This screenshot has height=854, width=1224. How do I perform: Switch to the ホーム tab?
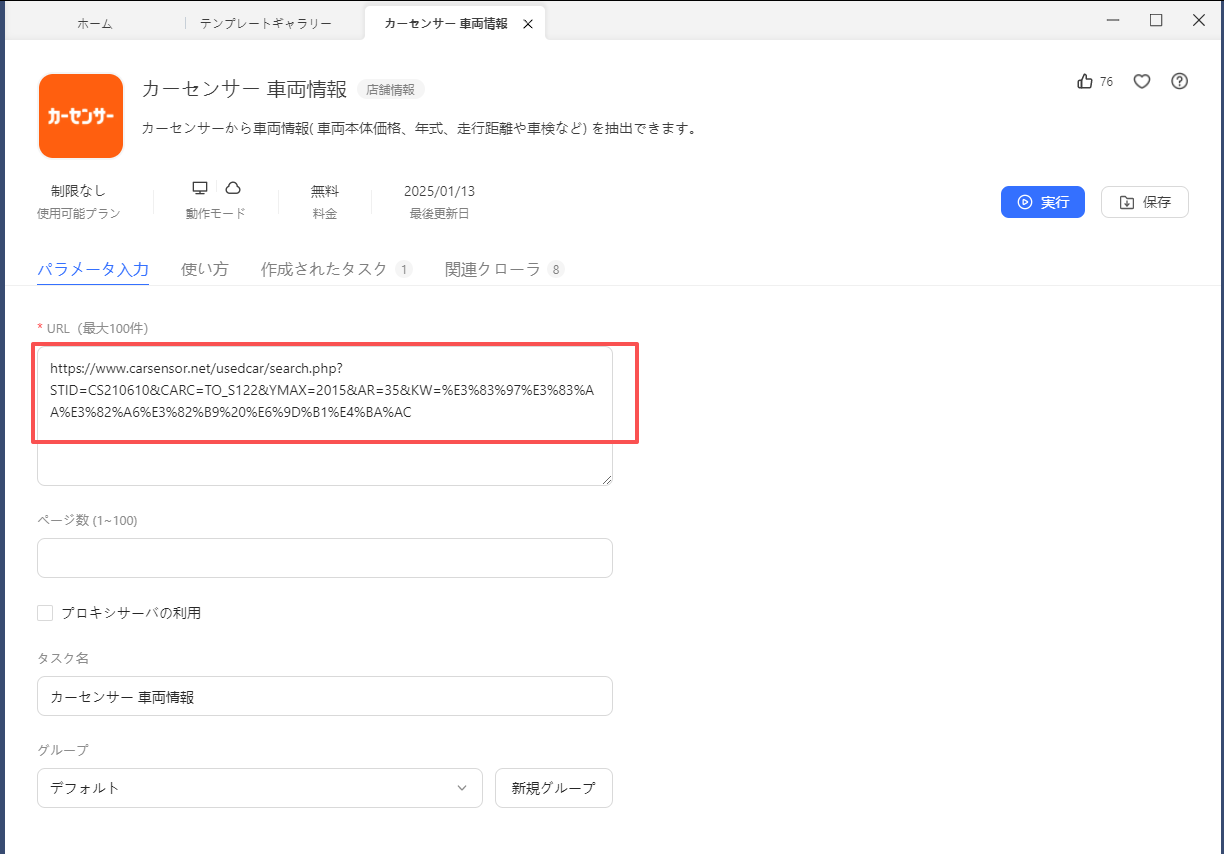click(x=95, y=24)
